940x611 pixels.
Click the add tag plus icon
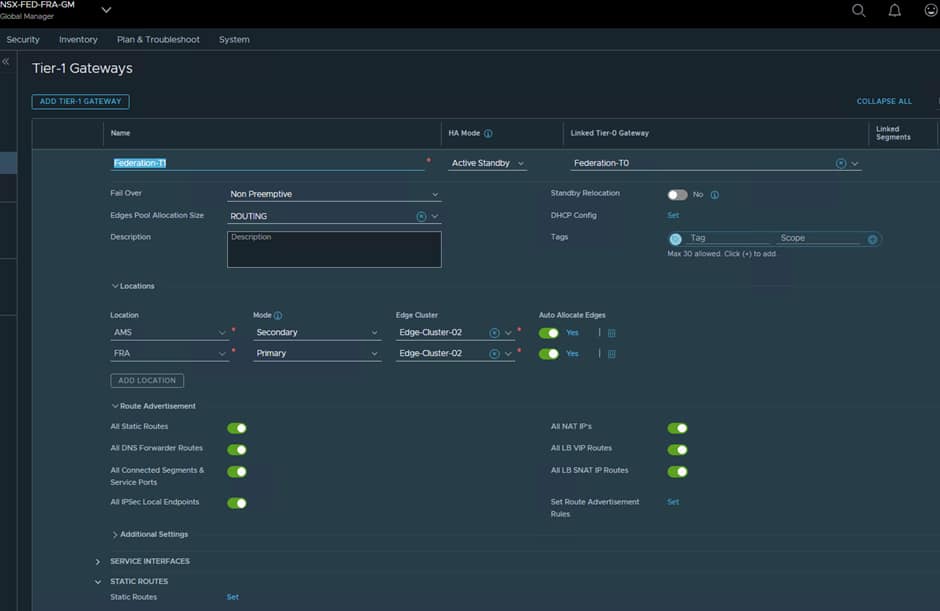873,239
